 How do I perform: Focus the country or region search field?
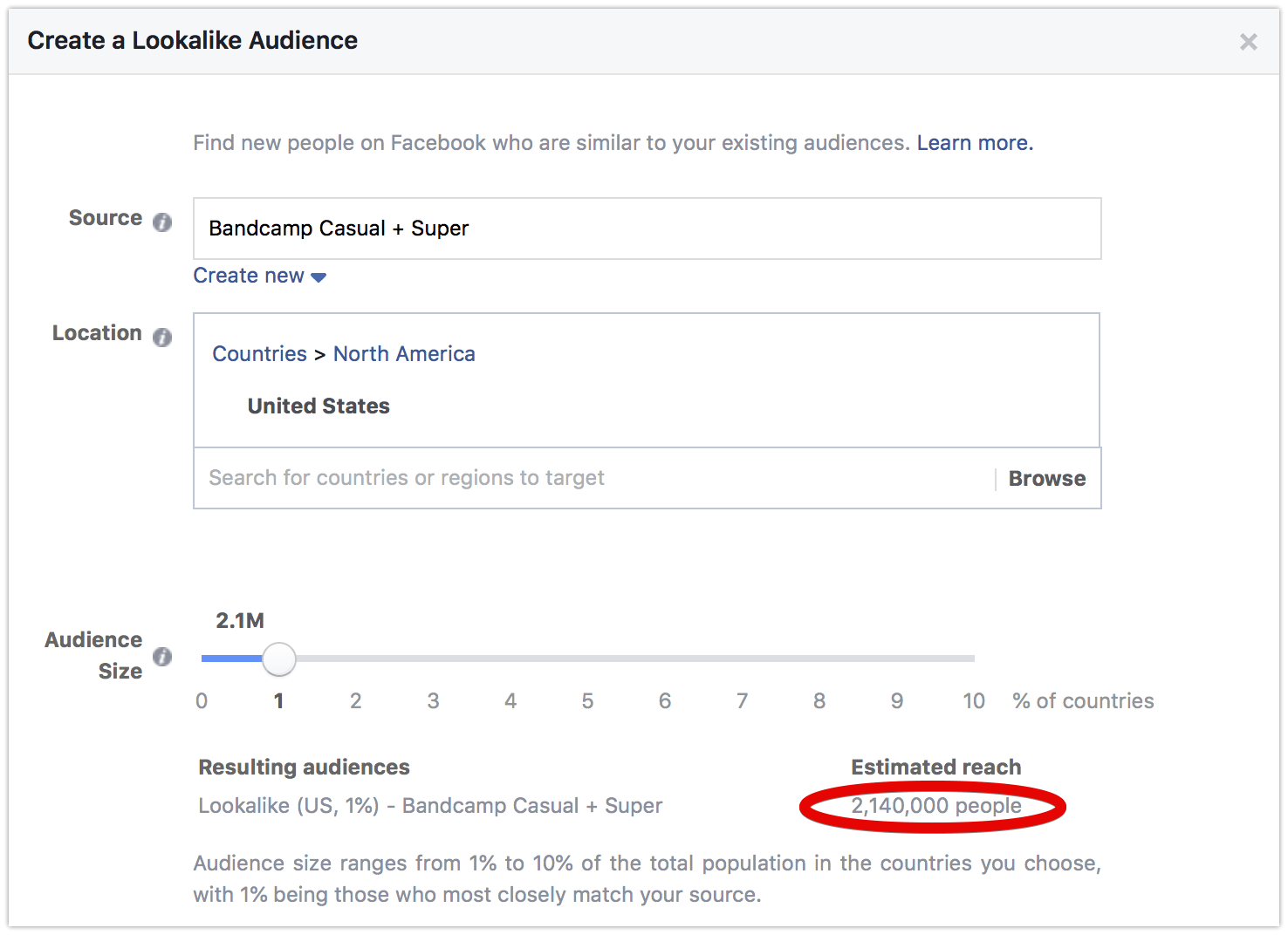(593, 478)
